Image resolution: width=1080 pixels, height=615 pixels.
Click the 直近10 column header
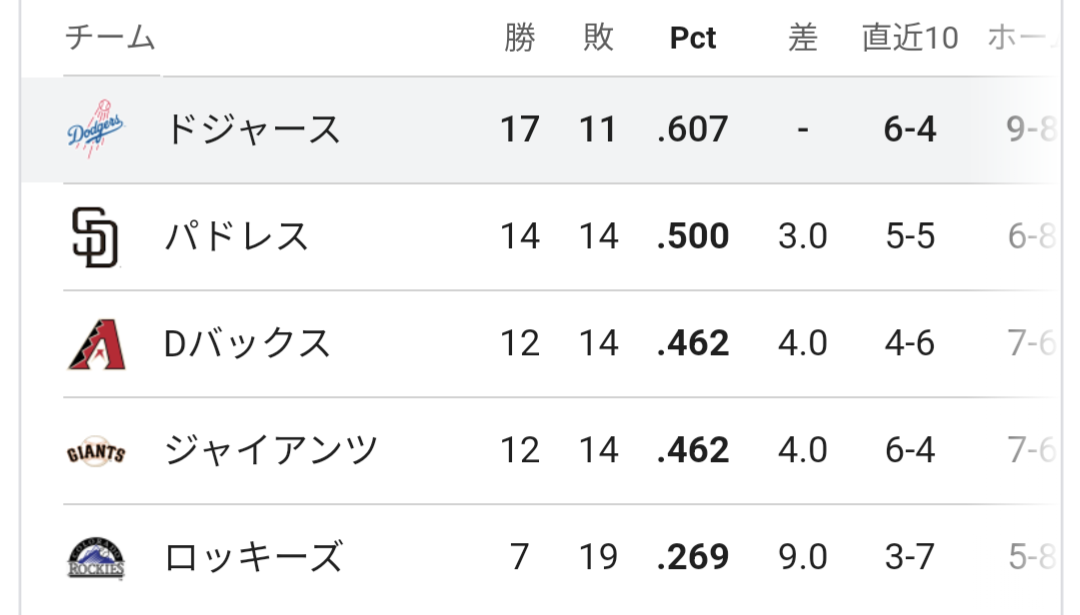click(x=910, y=38)
